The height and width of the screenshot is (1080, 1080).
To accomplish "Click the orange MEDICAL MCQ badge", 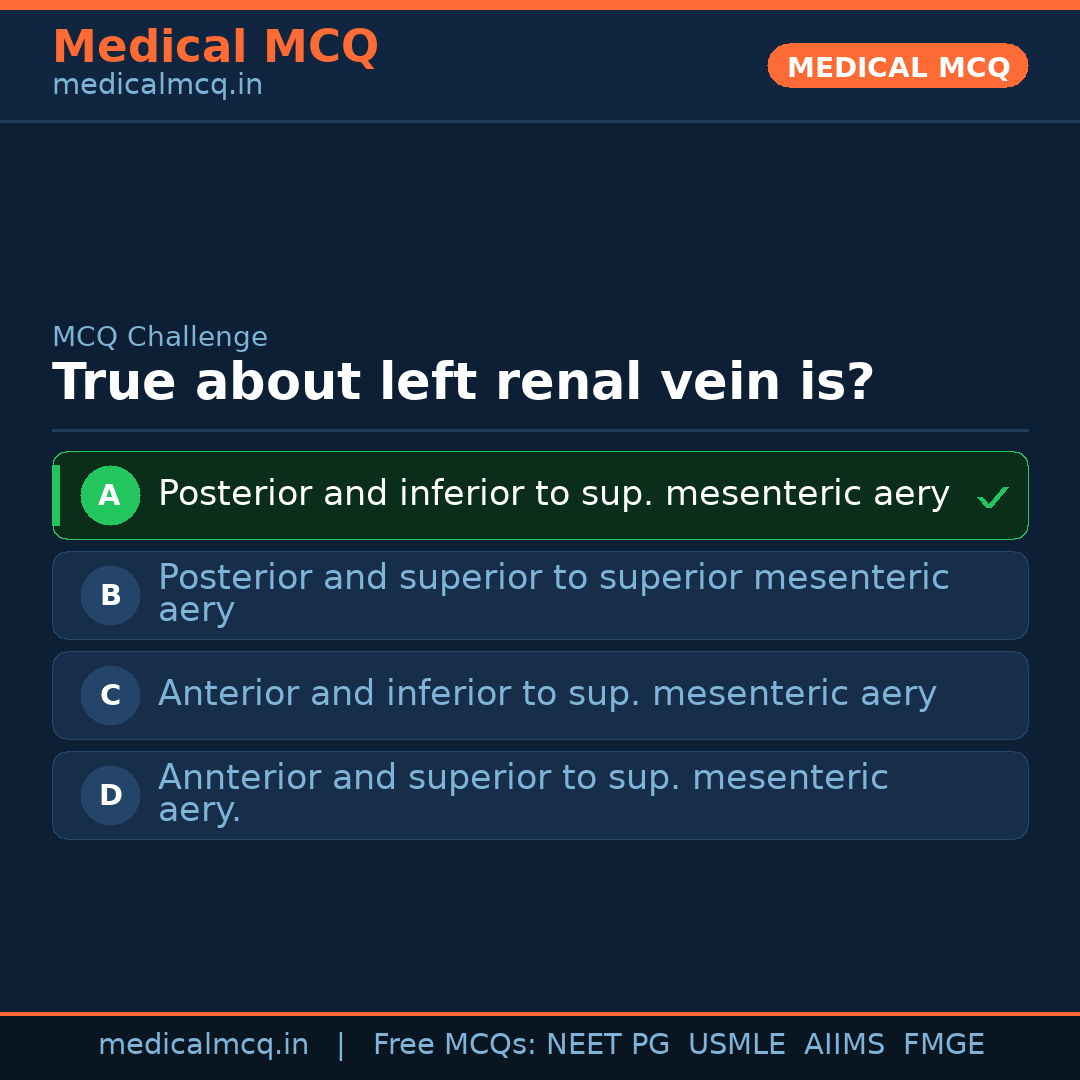I will tap(897, 66).
